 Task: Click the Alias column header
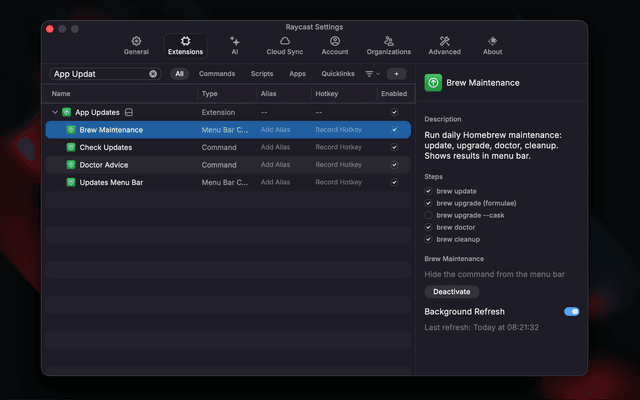268,94
